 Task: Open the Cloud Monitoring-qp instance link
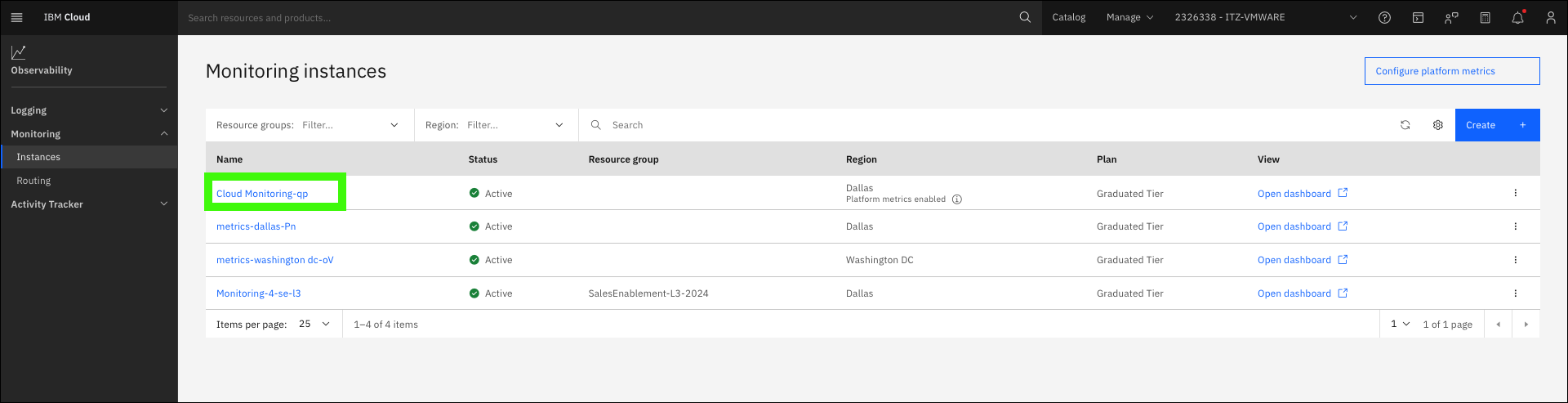coord(262,194)
